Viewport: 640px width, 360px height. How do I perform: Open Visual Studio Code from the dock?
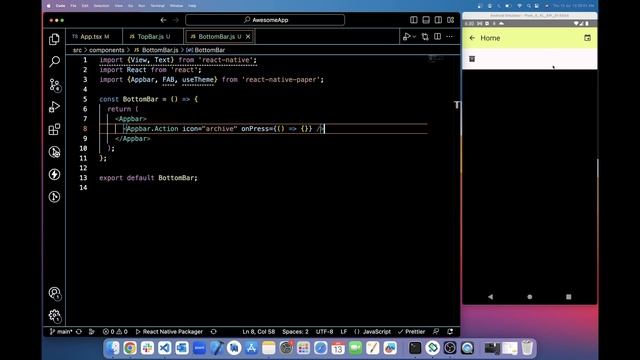tap(164, 348)
